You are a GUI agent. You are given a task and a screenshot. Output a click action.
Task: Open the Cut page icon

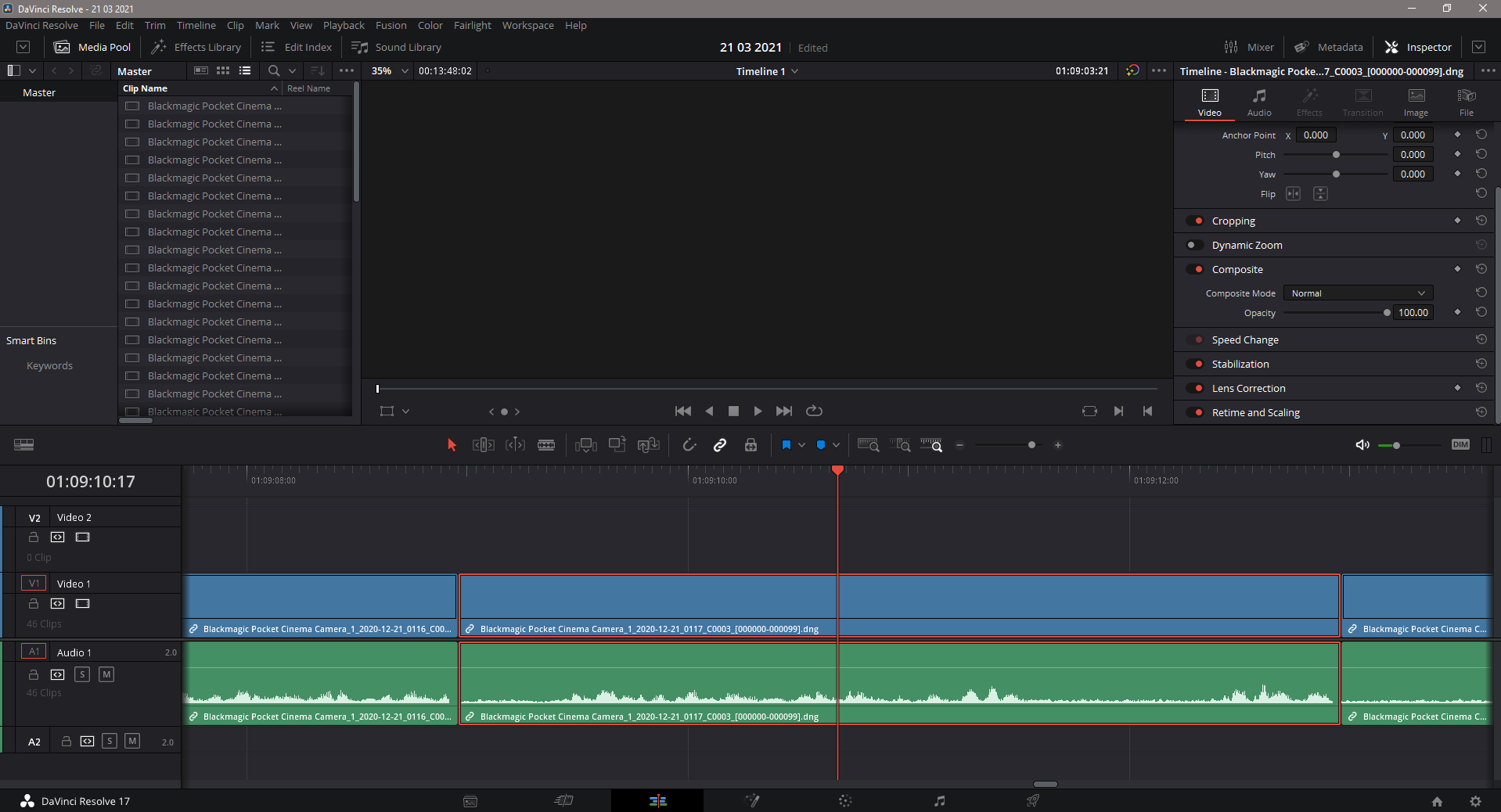coord(563,800)
